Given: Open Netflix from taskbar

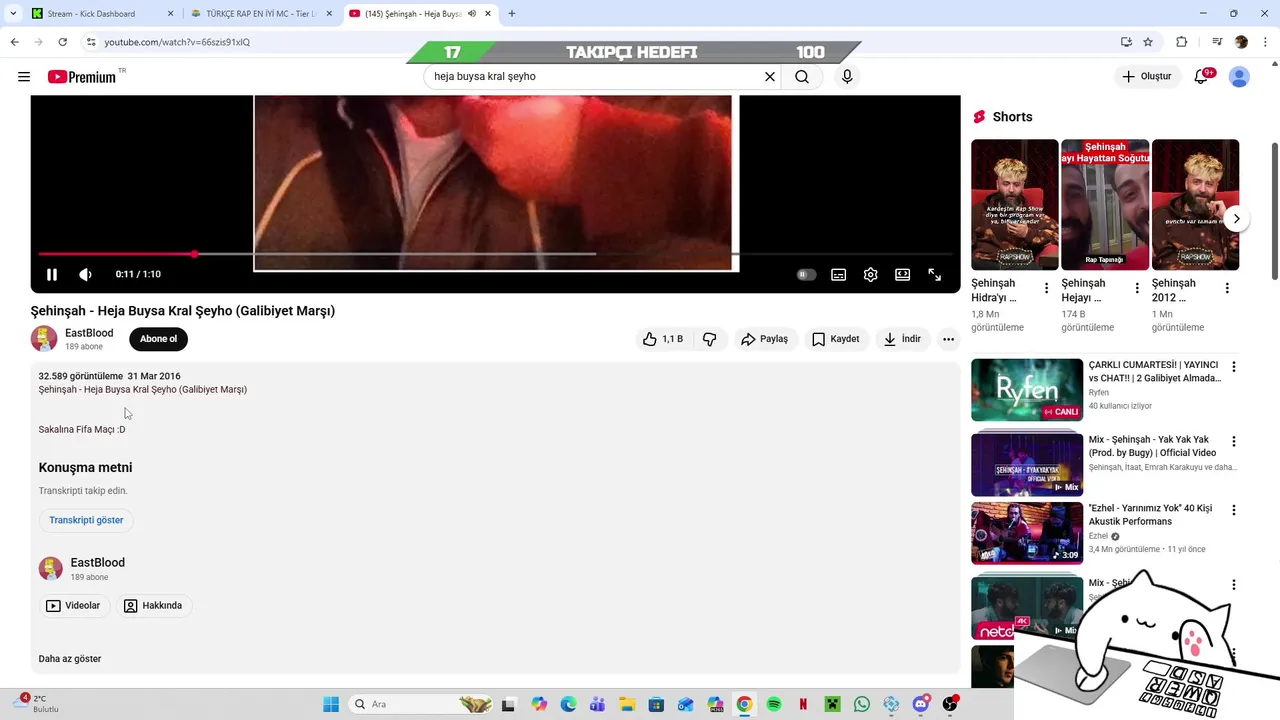Looking at the screenshot, I should (803, 704).
